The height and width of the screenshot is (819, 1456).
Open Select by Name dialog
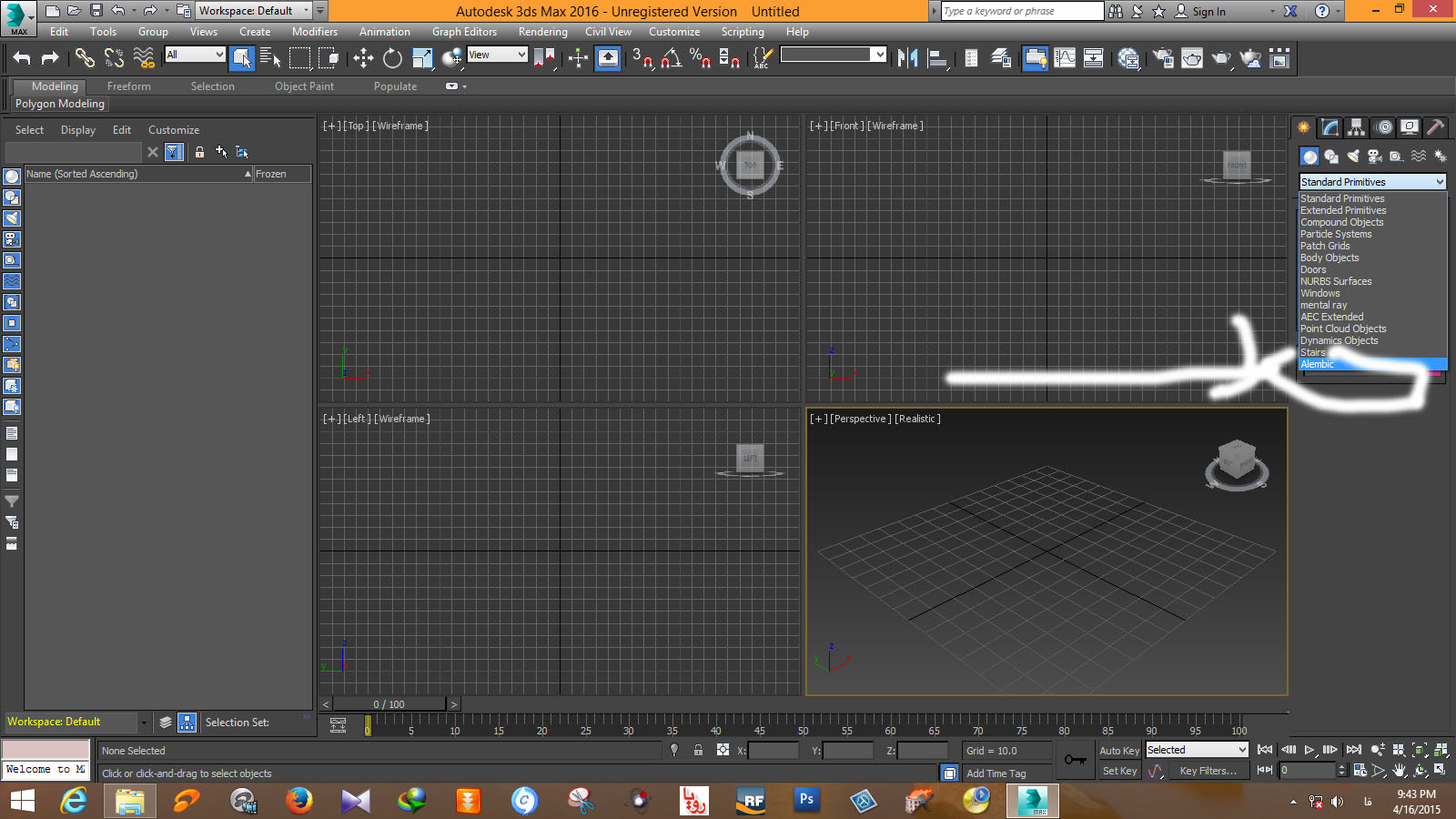[x=270, y=58]
